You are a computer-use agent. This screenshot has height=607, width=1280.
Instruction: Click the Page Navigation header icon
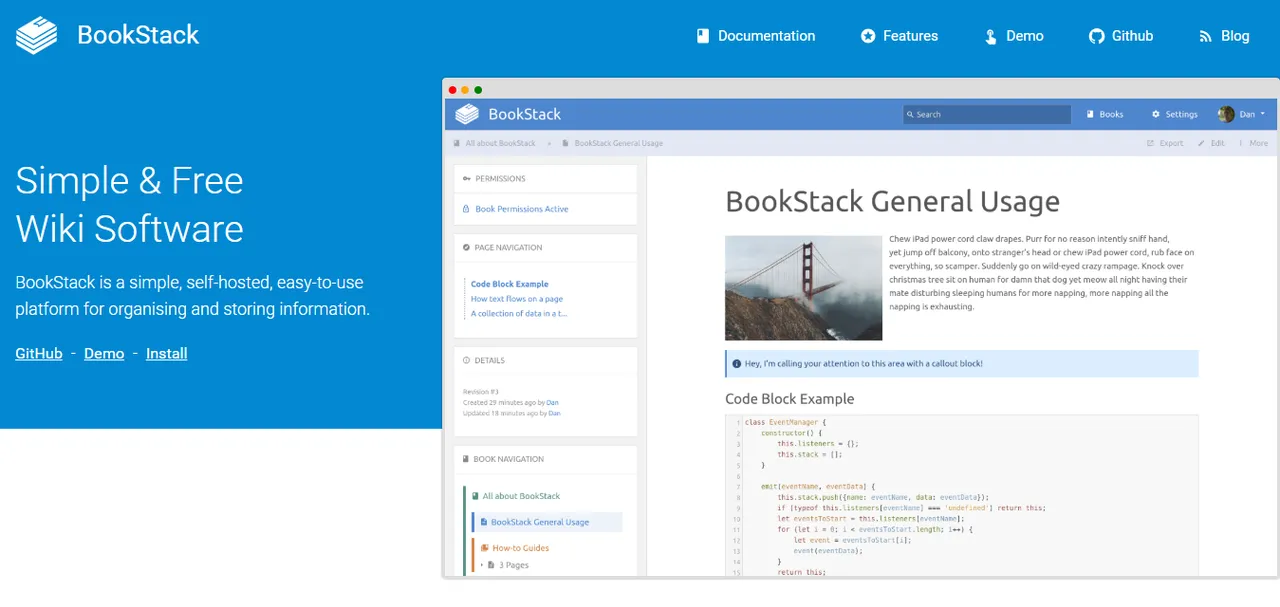[467, 247]
